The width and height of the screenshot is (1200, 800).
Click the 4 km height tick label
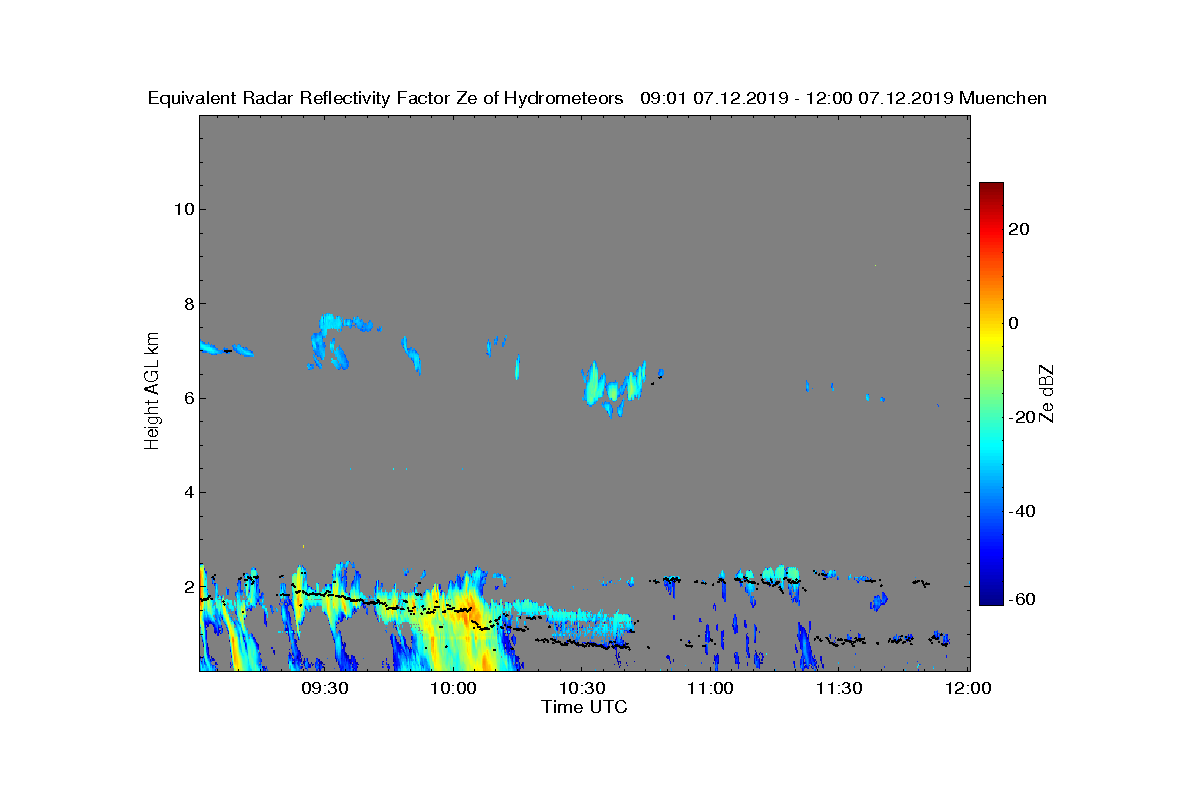click(188, 492)
